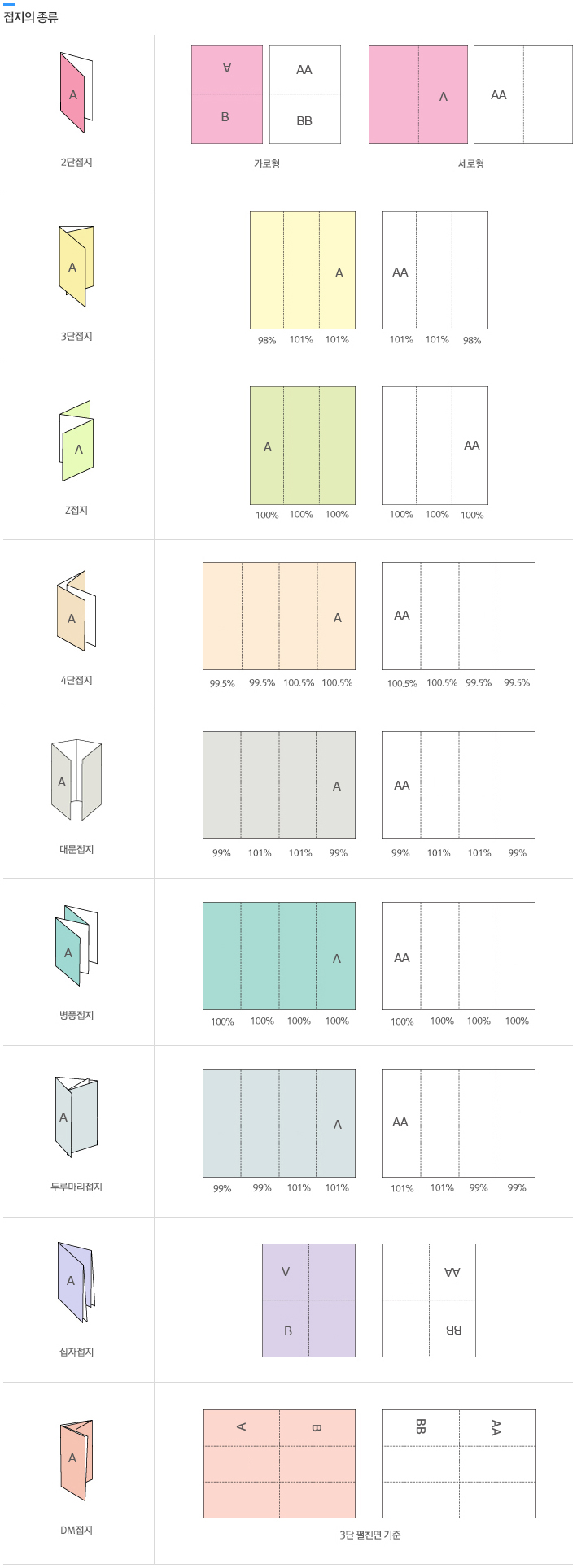
Task: Click the 가로형 label text
Action: click(266, 163)
